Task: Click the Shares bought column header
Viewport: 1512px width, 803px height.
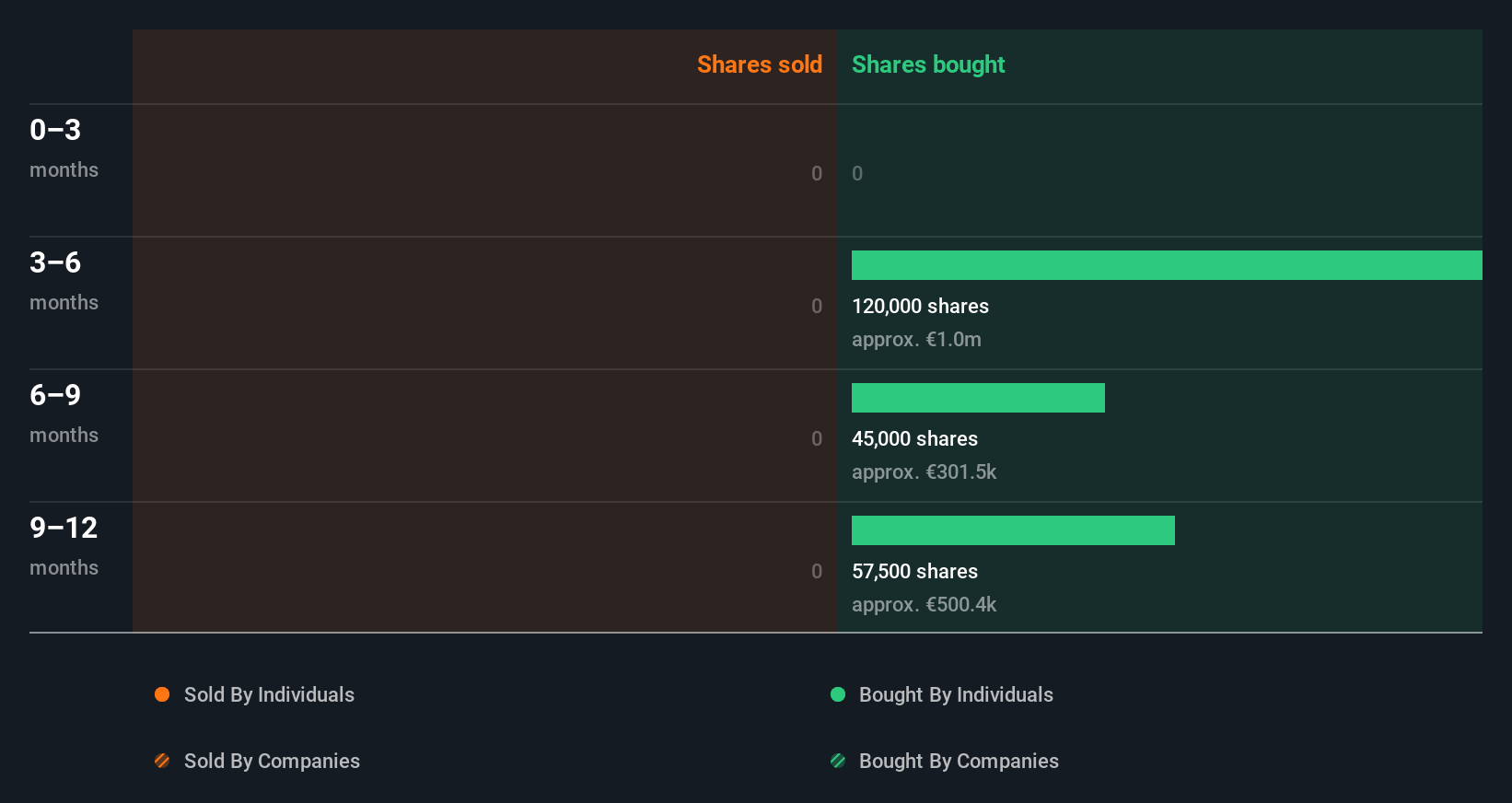Action: (928, 64)
